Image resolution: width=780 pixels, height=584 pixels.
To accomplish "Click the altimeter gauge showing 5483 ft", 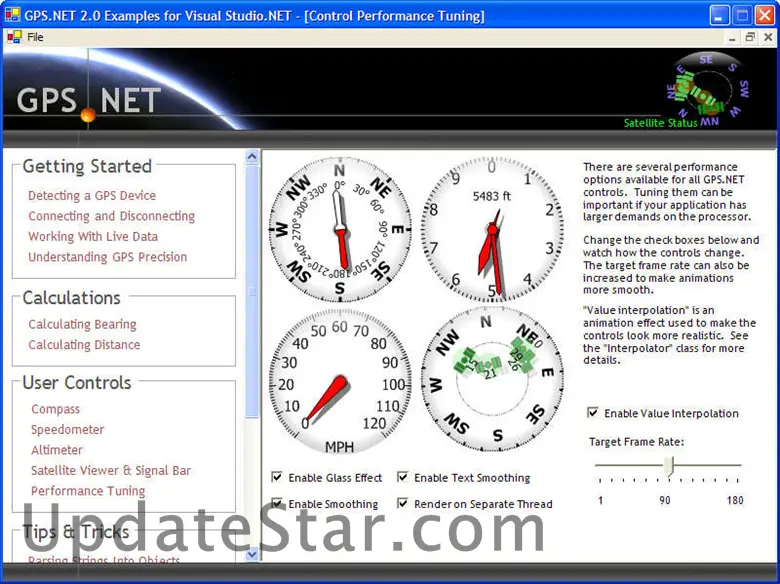I will pos(492,230).
